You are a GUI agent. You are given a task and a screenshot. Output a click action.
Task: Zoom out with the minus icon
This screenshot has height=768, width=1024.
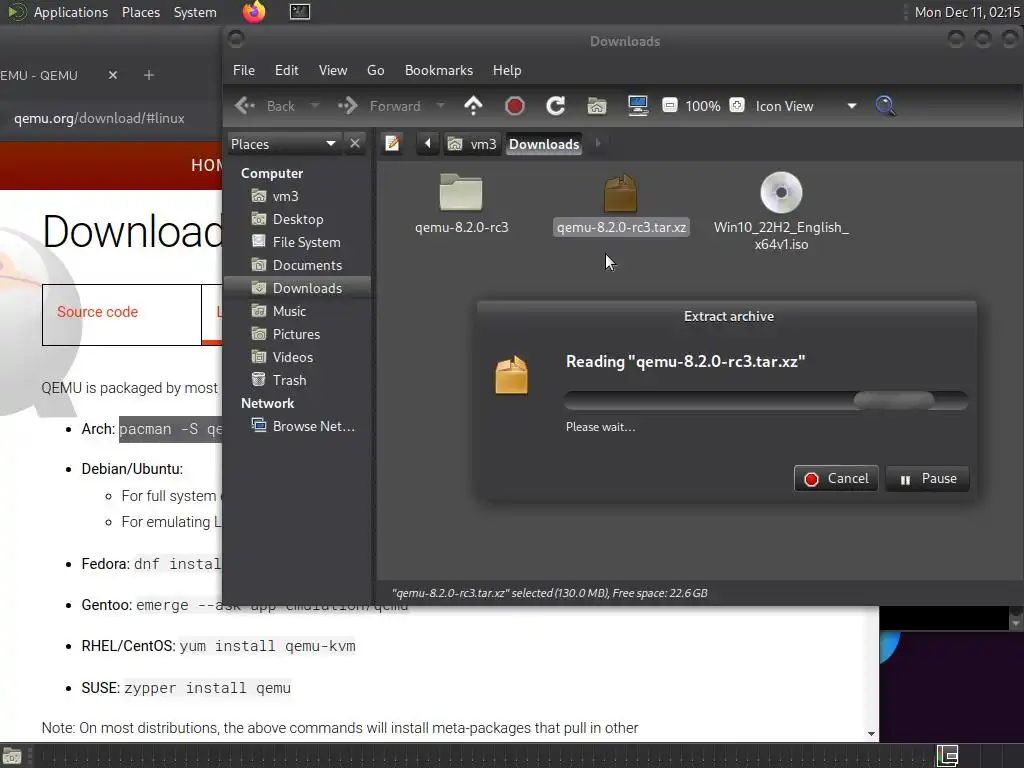(x=669, y=105)
